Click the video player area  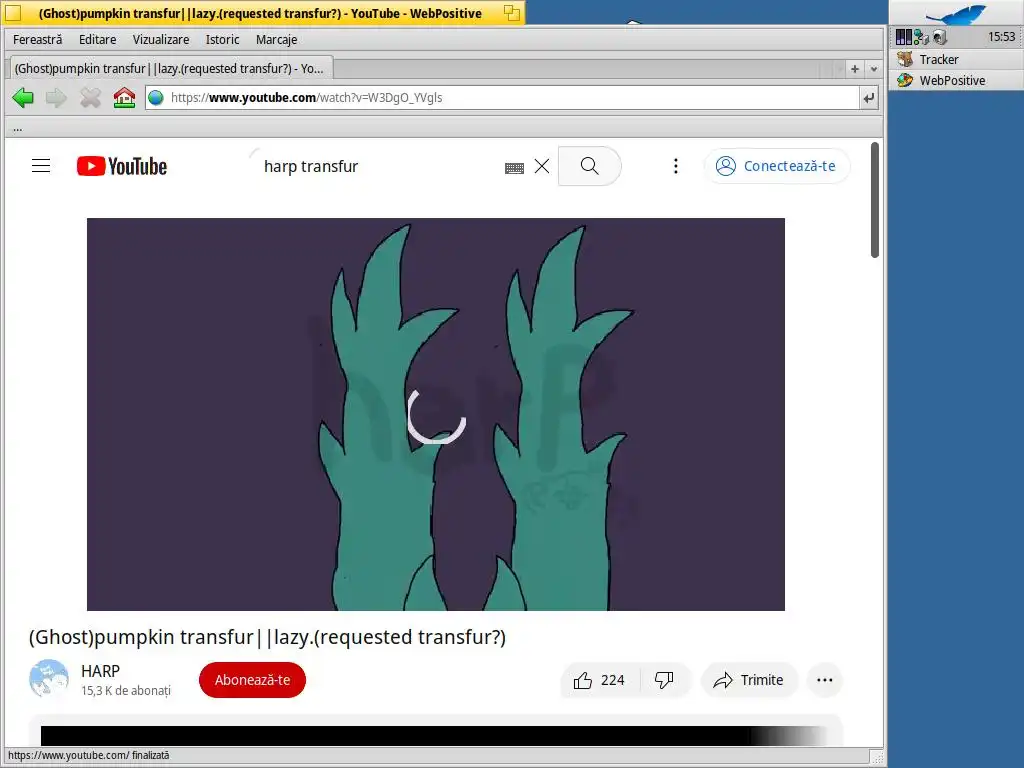click(436, 414)
